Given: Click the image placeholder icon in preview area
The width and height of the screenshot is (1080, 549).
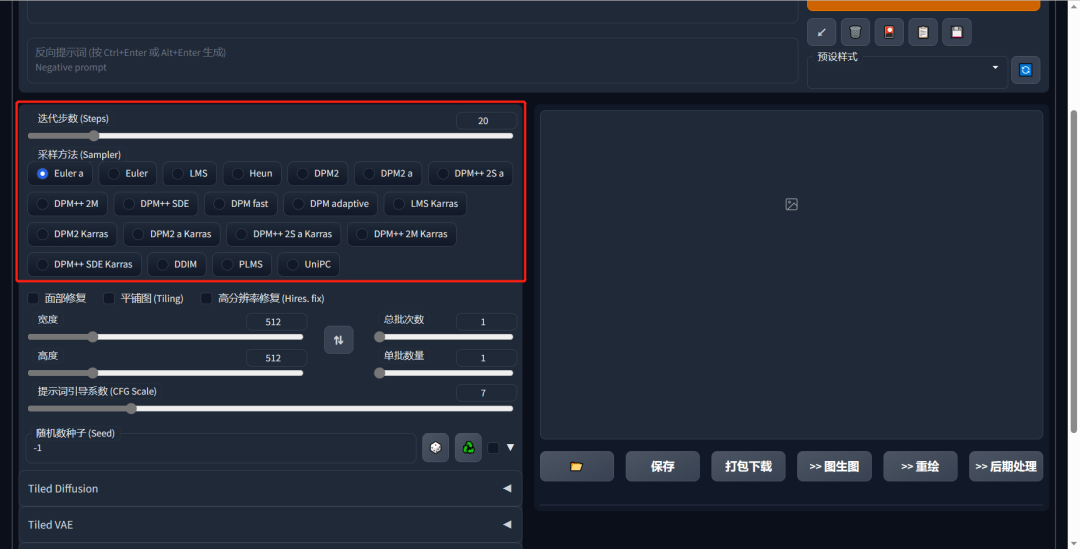Looking at the screenshot, I should tap(791, 204).
